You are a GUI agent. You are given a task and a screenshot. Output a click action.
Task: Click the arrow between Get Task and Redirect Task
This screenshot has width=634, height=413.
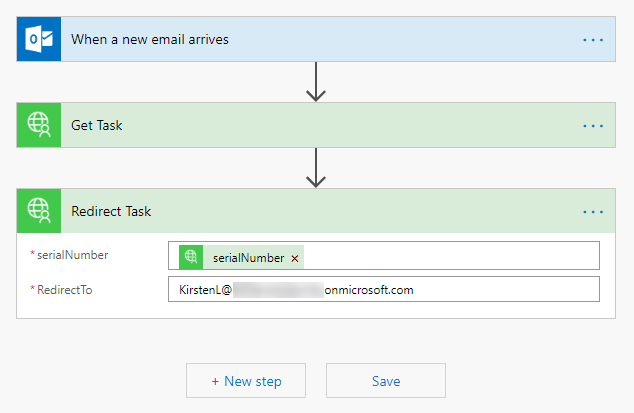316,169
